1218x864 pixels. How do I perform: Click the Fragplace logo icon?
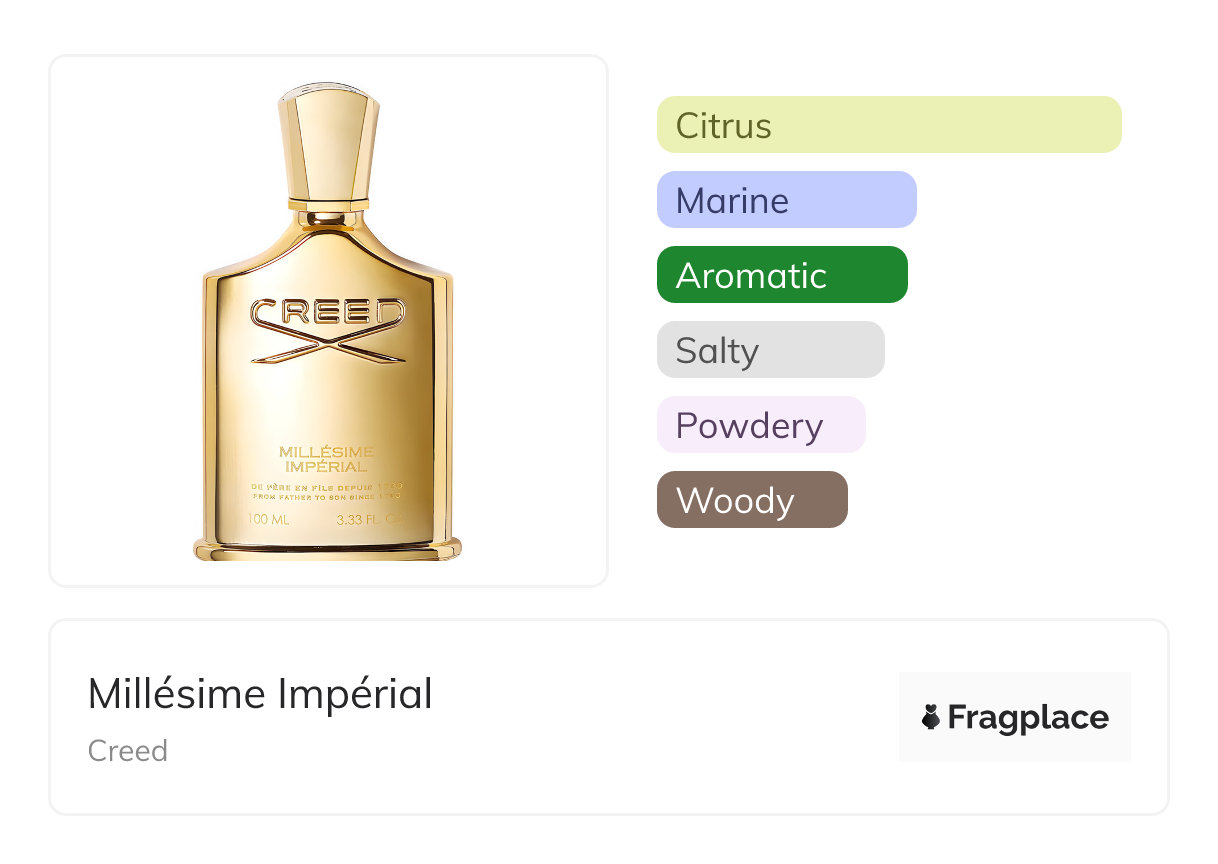click(931, 717)
